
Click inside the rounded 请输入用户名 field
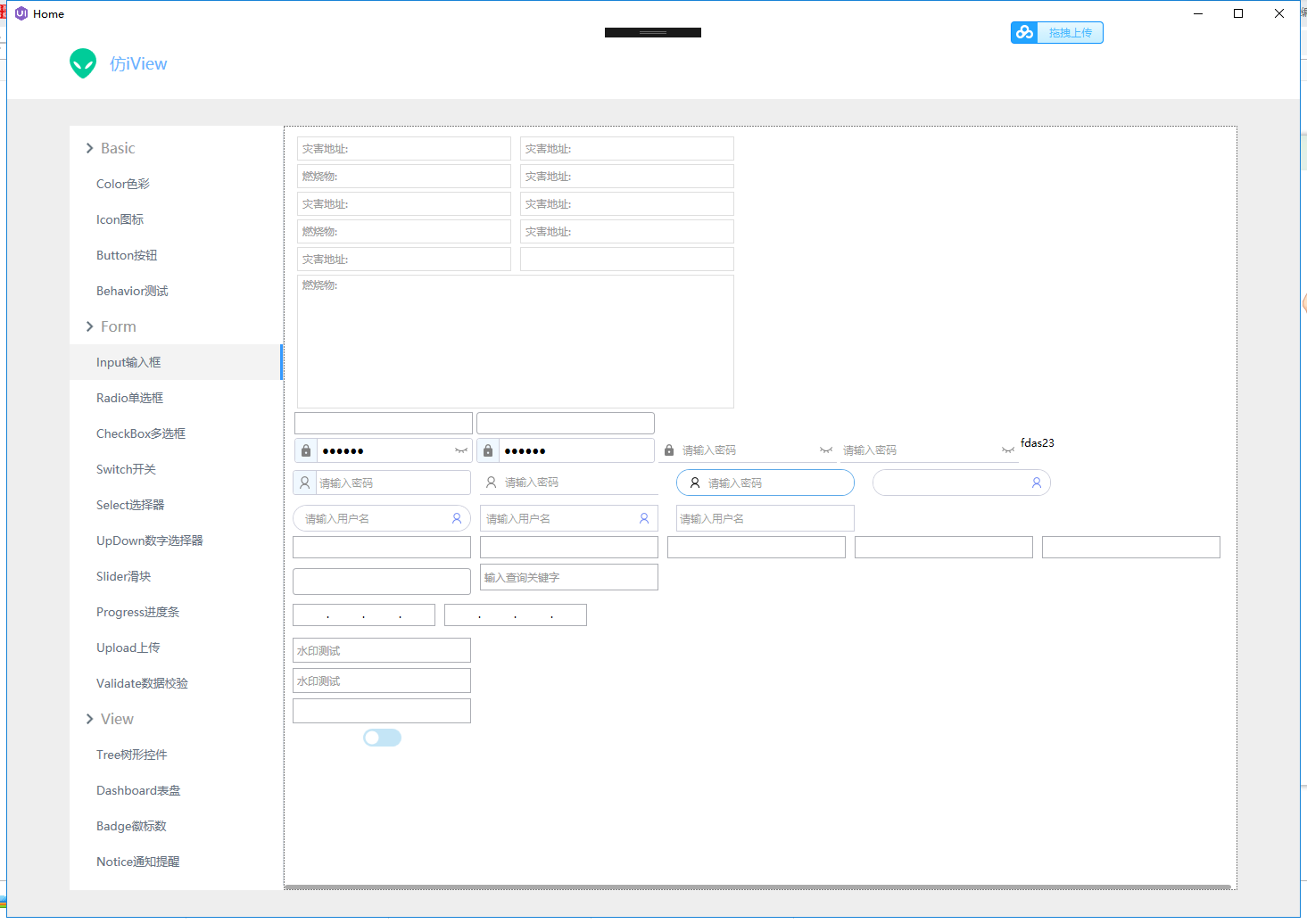382,518
